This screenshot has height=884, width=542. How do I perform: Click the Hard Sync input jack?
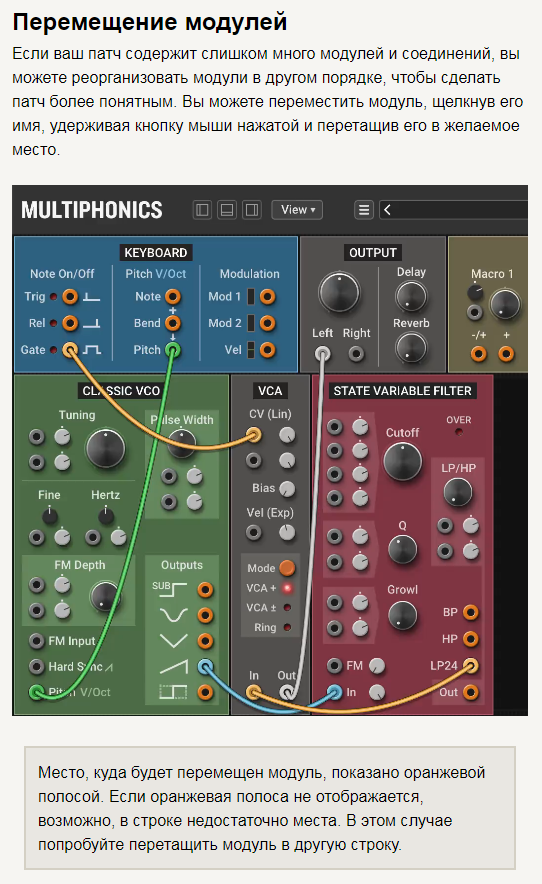coord(37,667)
